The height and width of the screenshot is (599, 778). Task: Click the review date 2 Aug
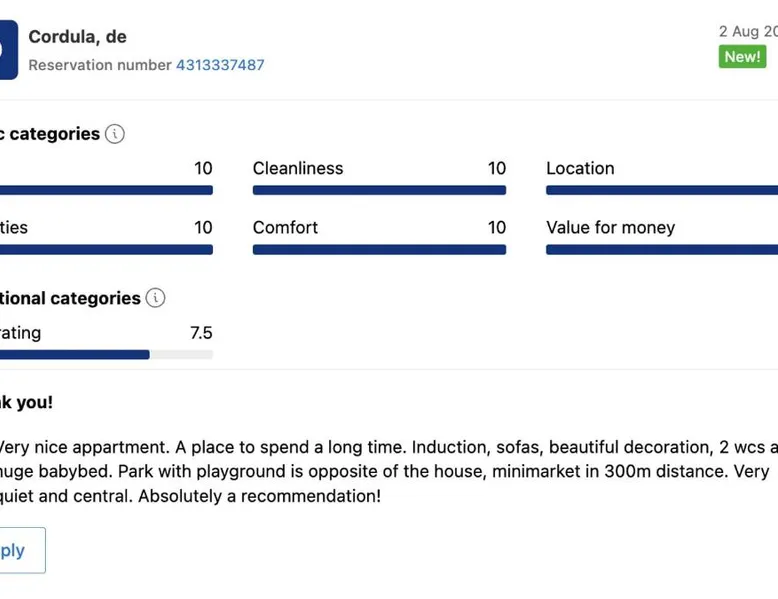[x=747, y=32]
